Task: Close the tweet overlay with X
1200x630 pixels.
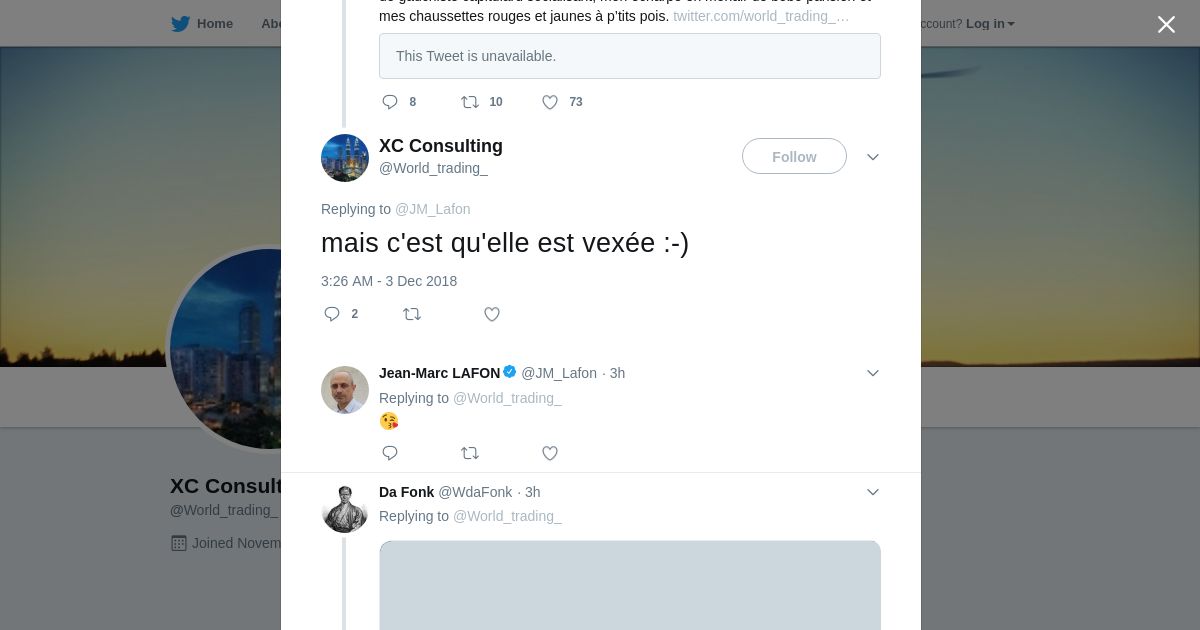Action: (1166, 25)
